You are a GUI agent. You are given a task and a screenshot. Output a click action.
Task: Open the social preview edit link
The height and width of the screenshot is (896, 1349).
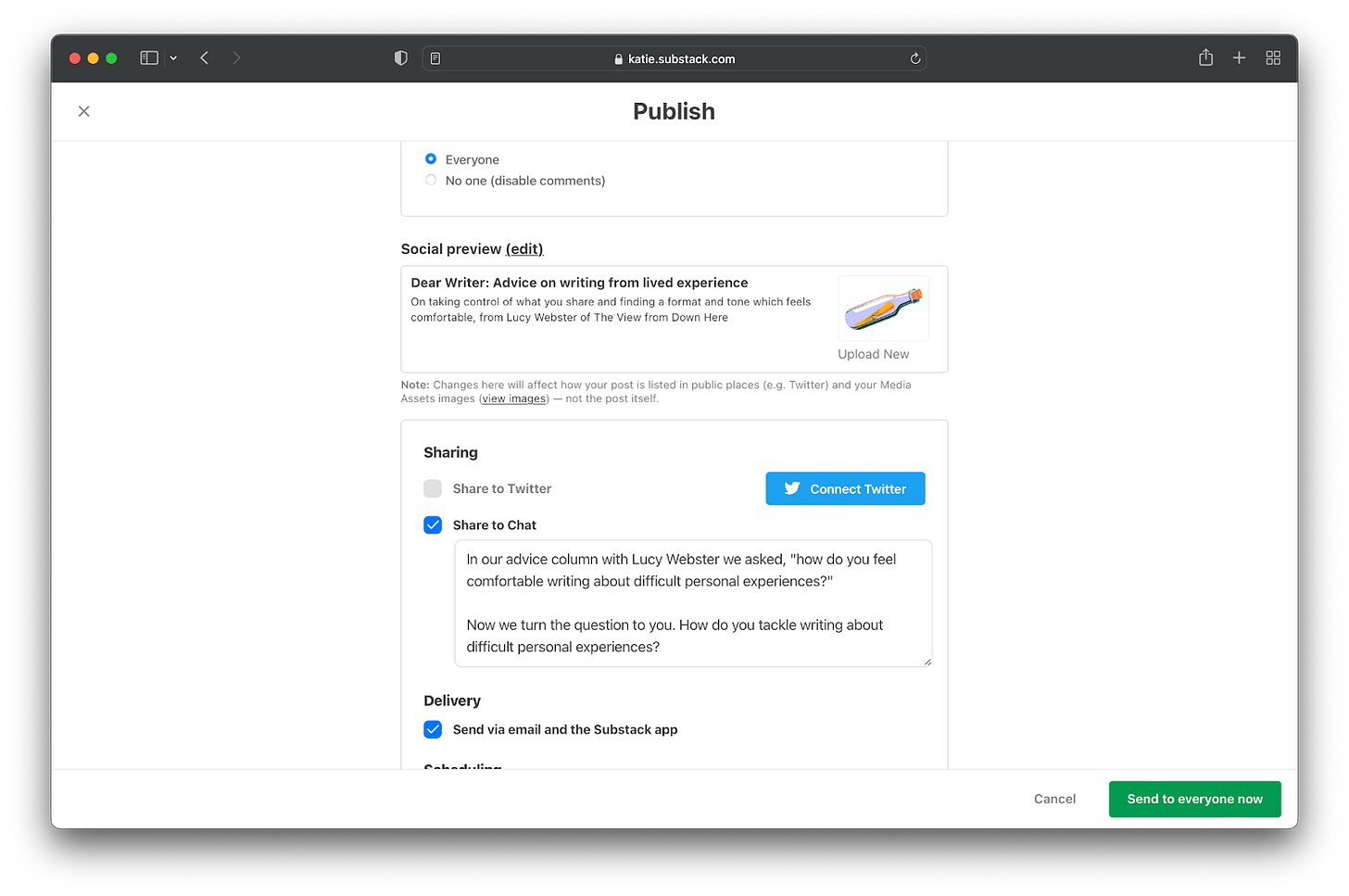point(524,248)
